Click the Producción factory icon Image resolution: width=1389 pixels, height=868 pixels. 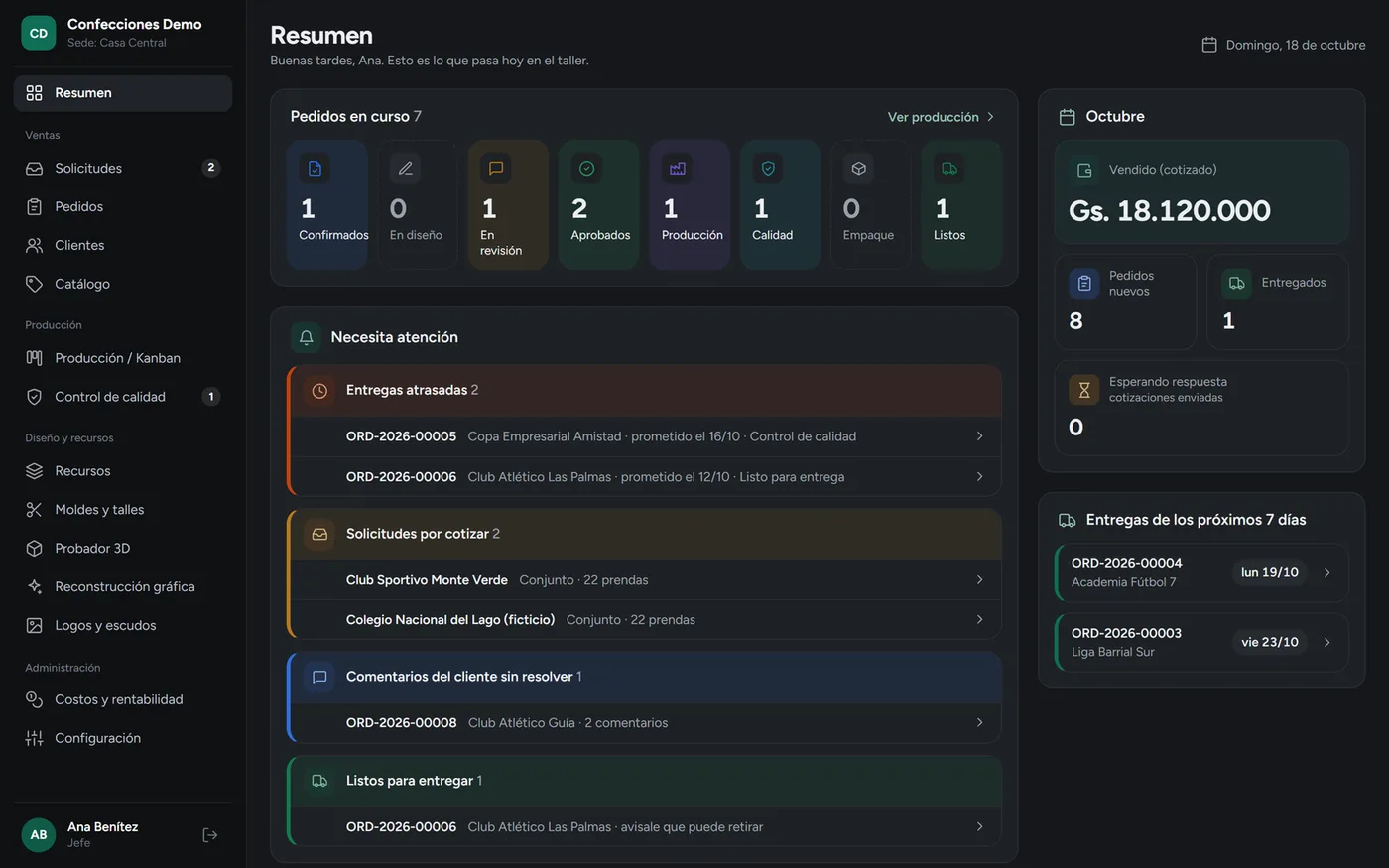coord(678,168)
